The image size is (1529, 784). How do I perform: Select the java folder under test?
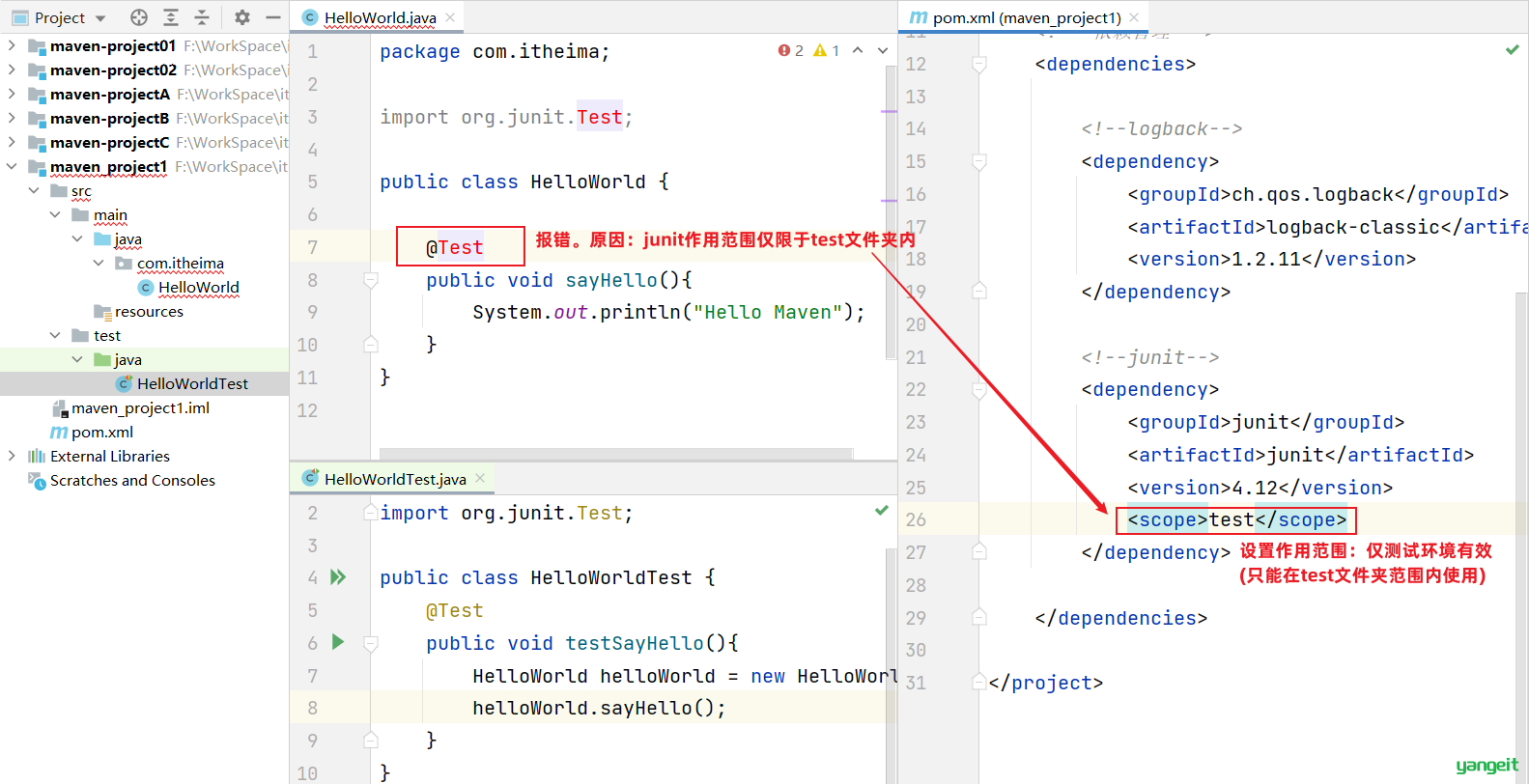(127, 359)
